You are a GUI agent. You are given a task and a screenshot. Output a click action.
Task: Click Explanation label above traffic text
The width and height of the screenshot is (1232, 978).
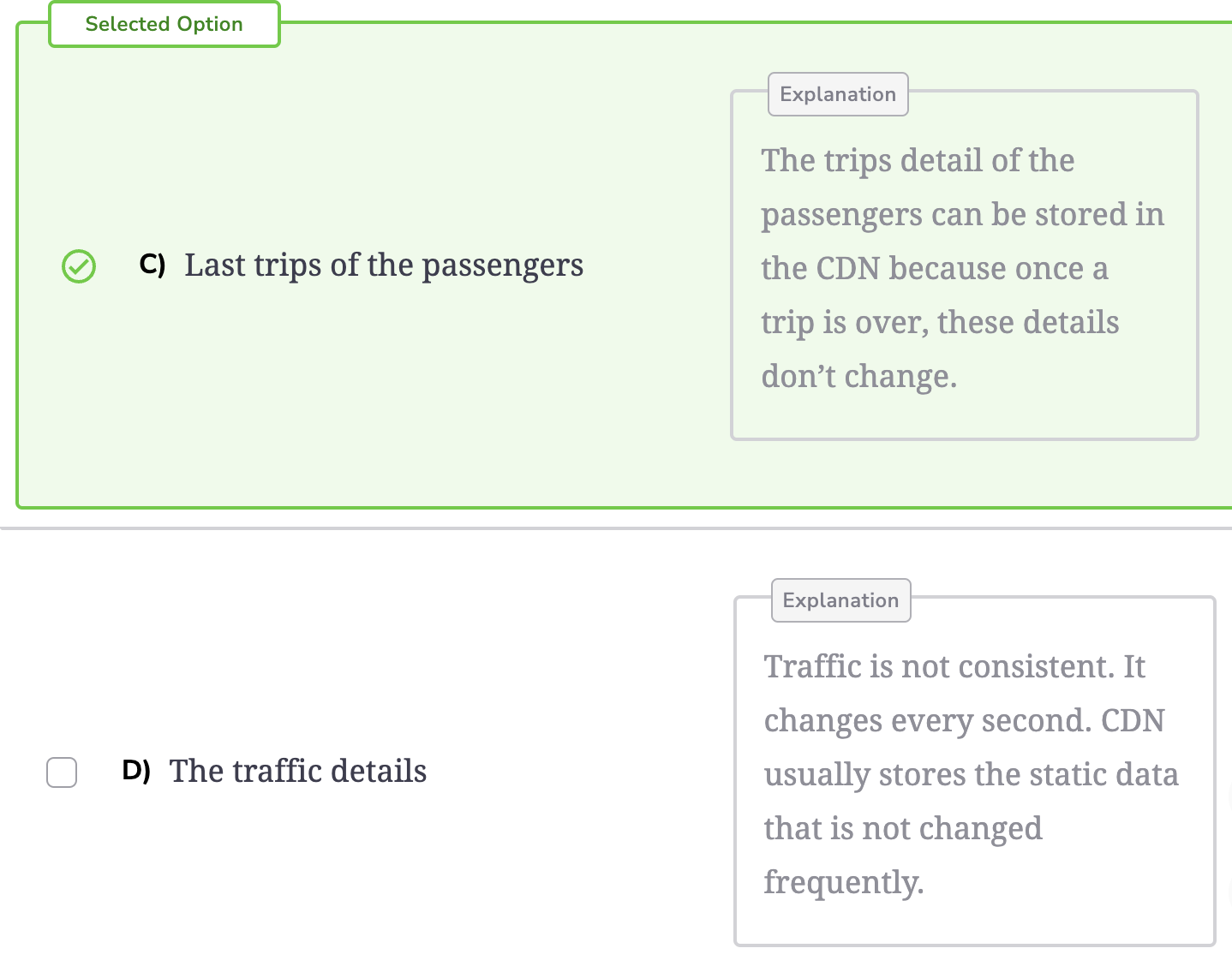tap(840, 600)
